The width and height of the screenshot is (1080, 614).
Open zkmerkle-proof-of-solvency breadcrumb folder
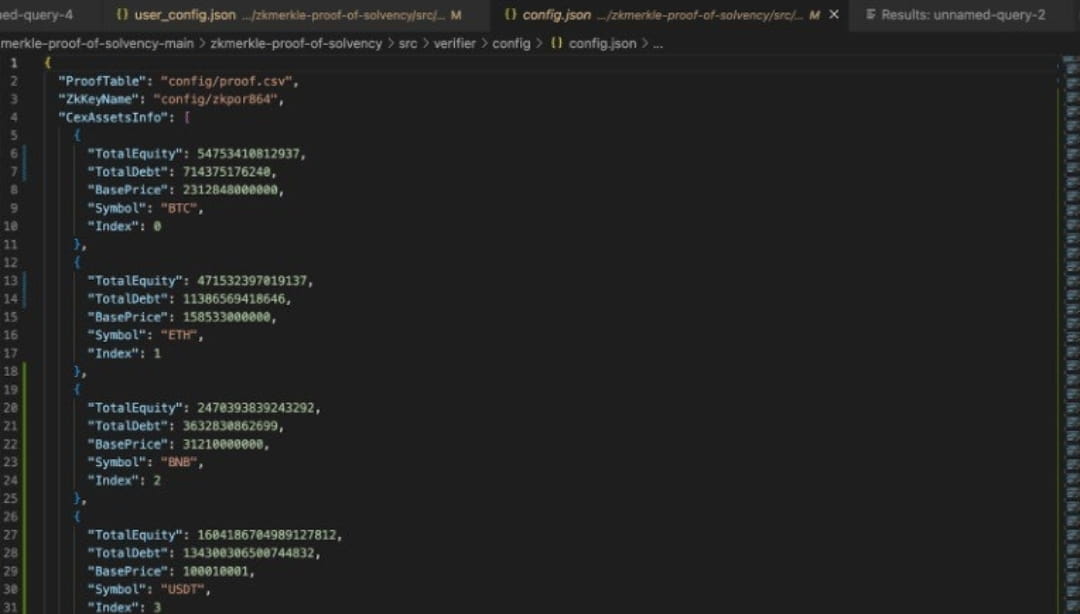(296, 43)
